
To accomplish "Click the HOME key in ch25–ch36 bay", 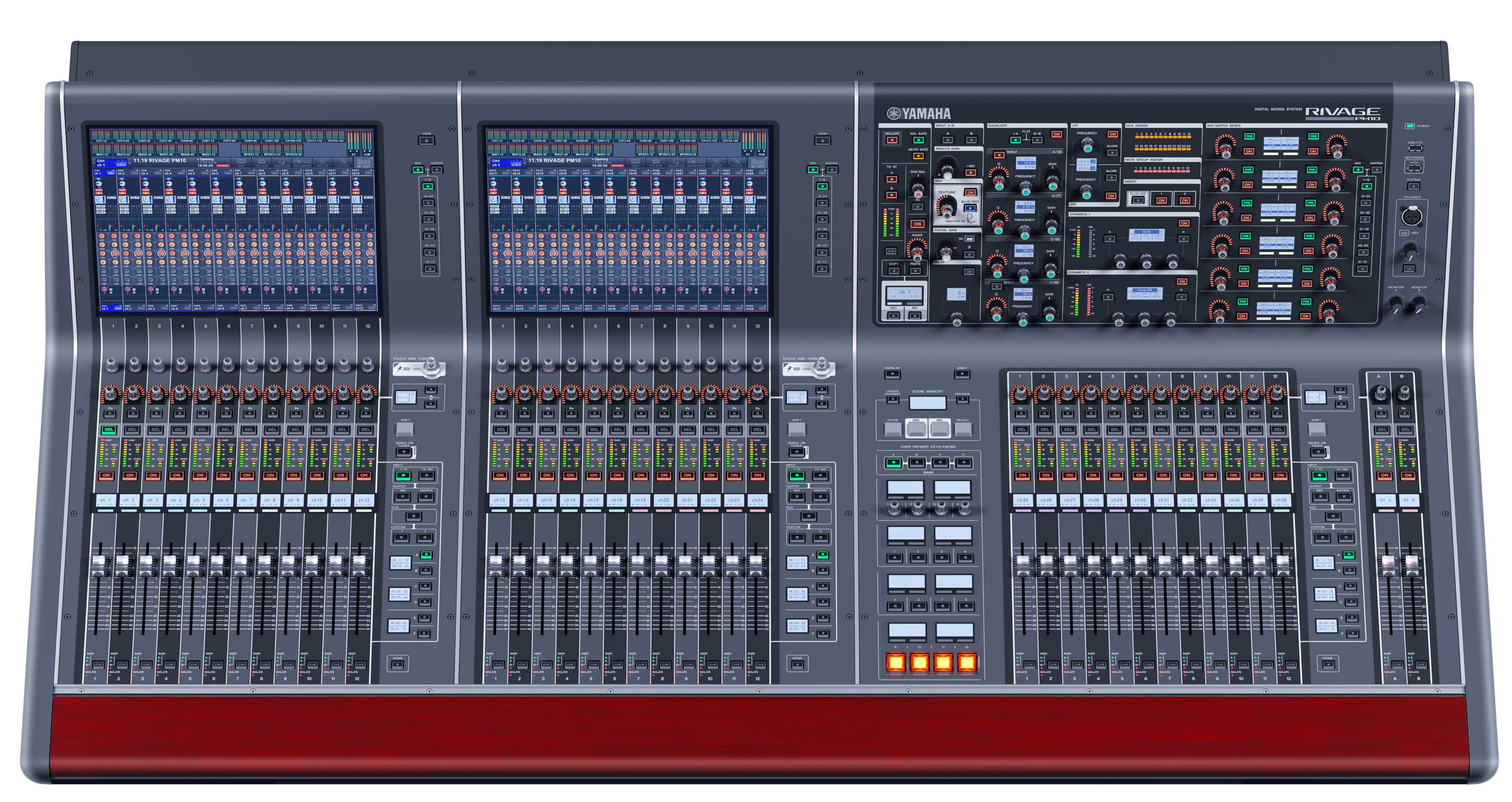I will point(1328,664).
